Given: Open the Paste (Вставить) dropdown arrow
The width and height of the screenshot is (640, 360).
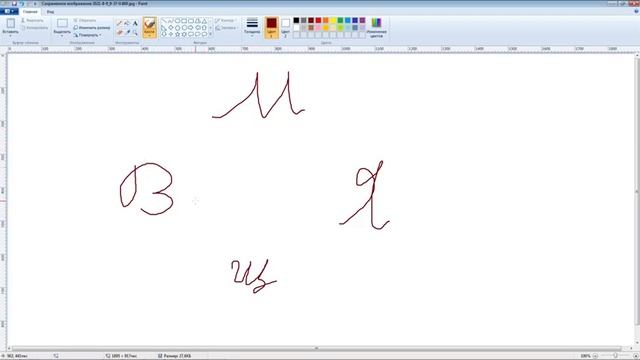Looking at the screenshot, I should click(x=11, y=36).
